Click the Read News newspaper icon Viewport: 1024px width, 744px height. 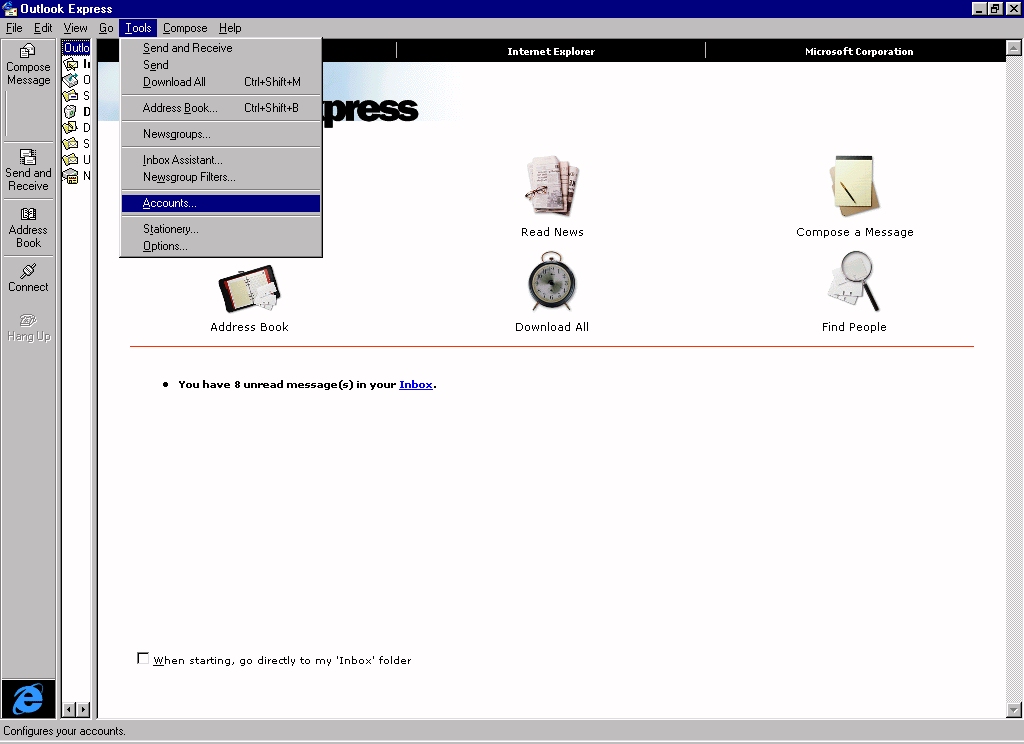pyautogui.click(x=552, y=186)
